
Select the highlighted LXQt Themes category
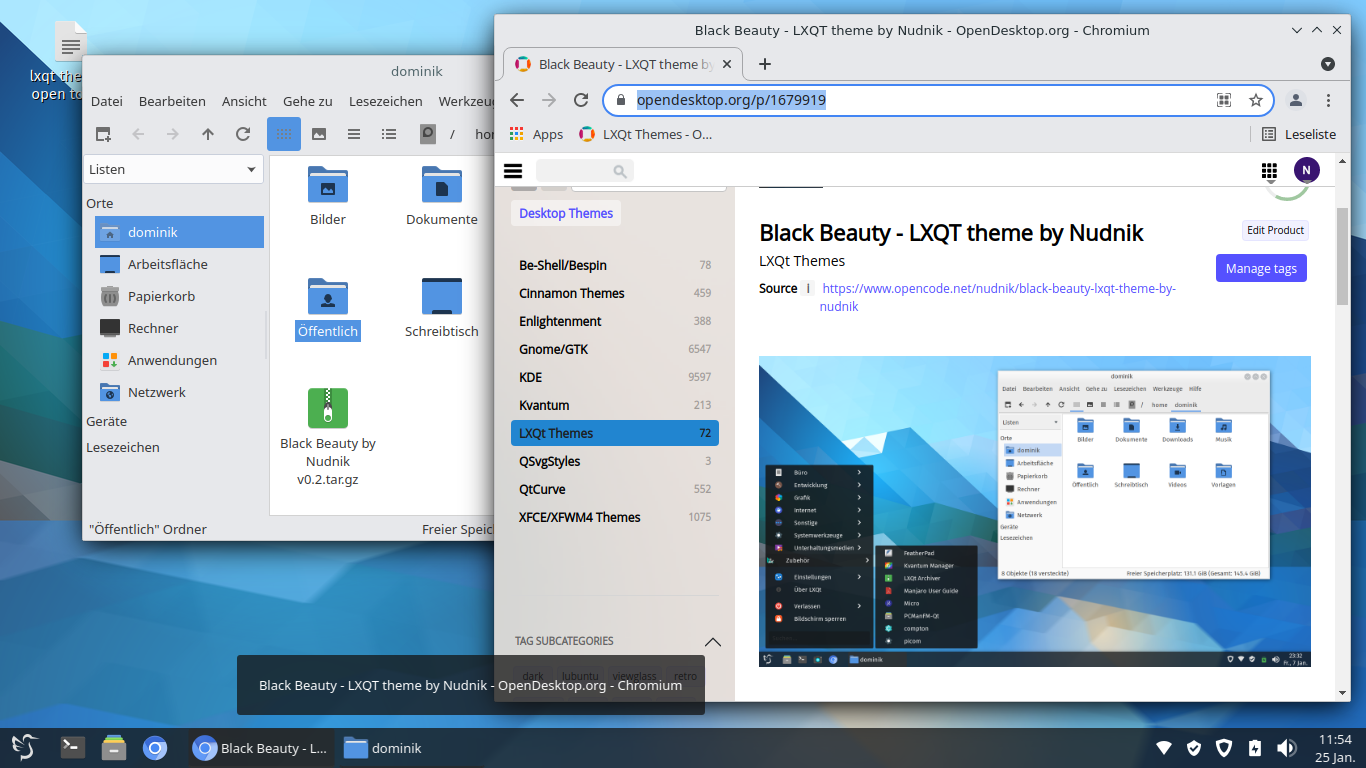point(615,433)
